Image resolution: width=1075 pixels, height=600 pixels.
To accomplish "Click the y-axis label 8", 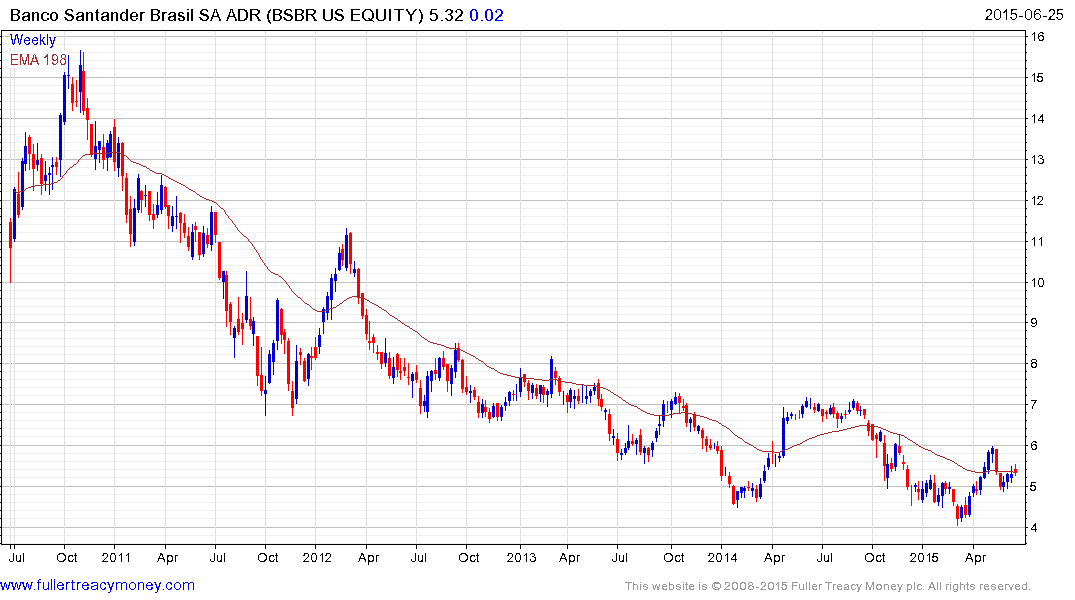I will pos(1035,363).
